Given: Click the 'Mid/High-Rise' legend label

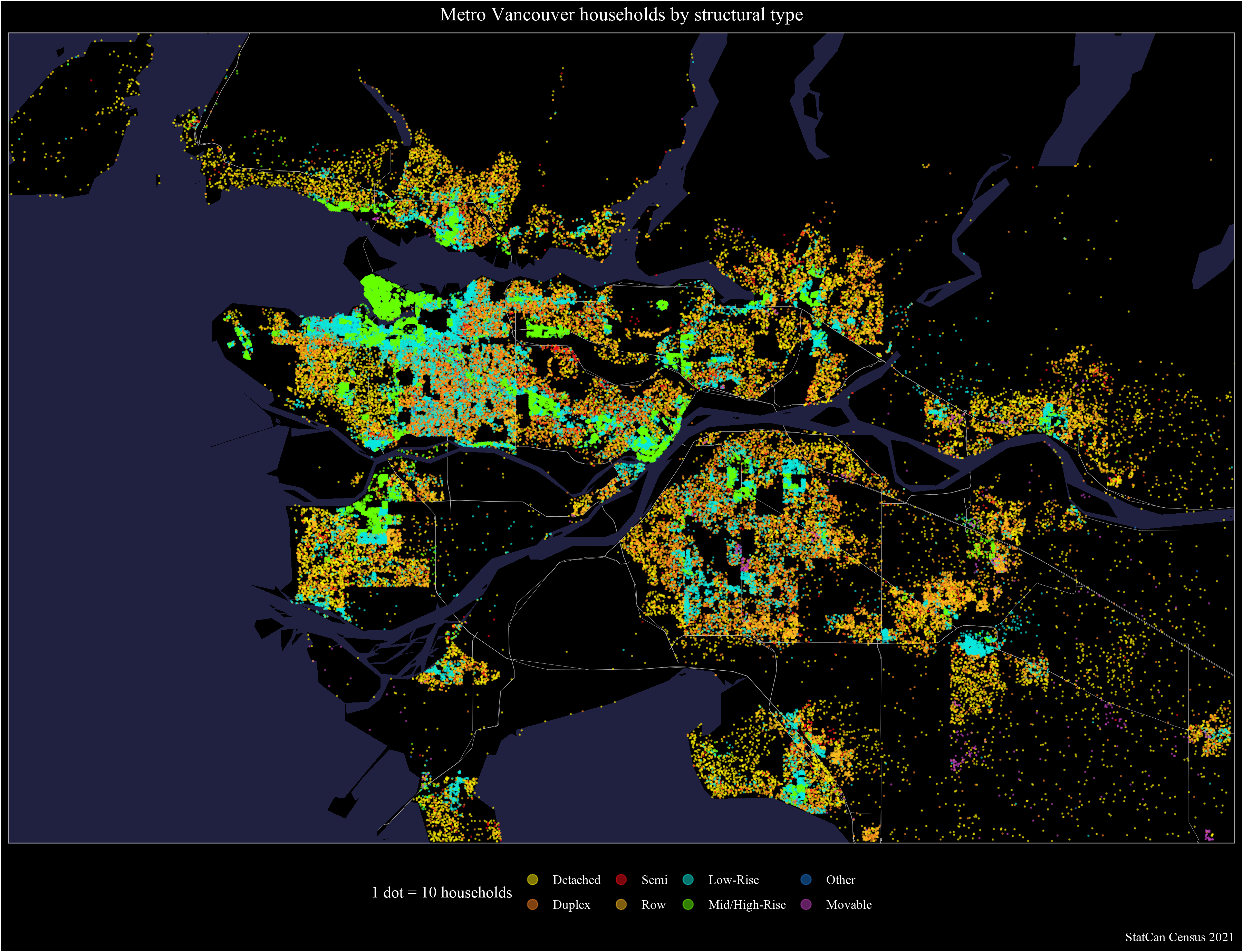Looking at the screenshot, I should [x=747, y=905].
